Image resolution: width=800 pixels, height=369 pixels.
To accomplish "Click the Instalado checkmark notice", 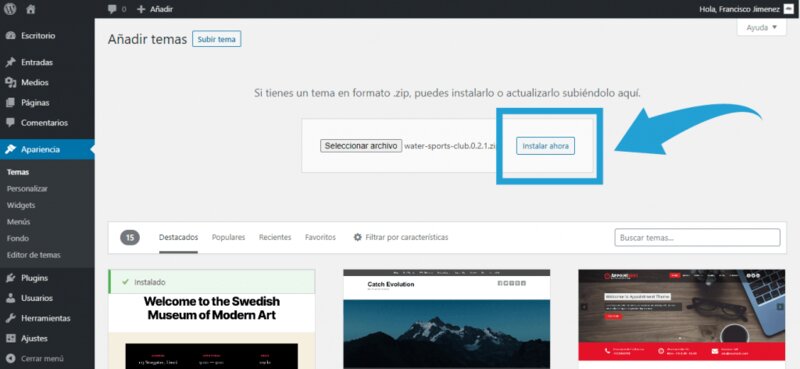I will [x=212, y=282].
